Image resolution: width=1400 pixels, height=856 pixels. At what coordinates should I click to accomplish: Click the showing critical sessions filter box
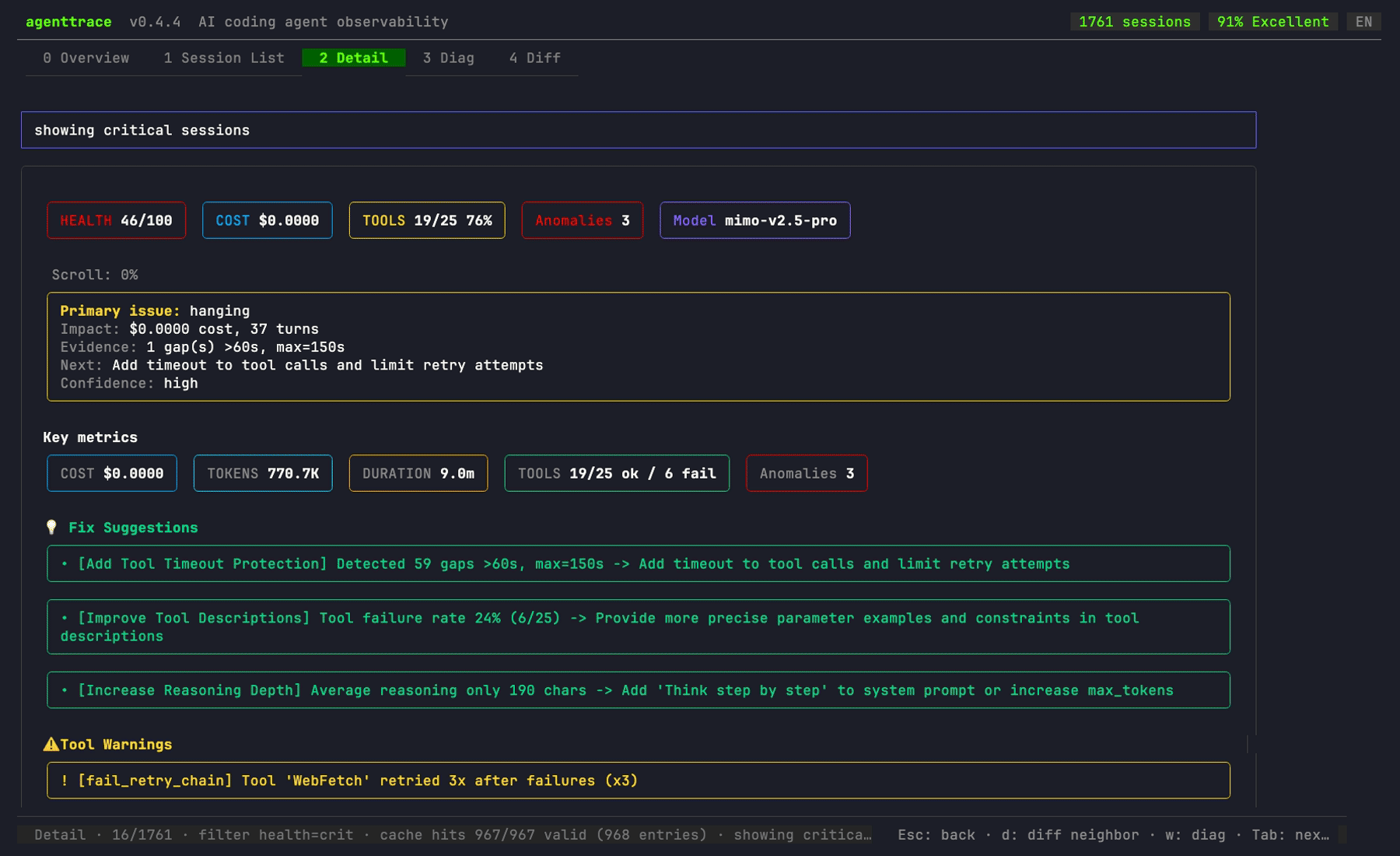point(639,130)
